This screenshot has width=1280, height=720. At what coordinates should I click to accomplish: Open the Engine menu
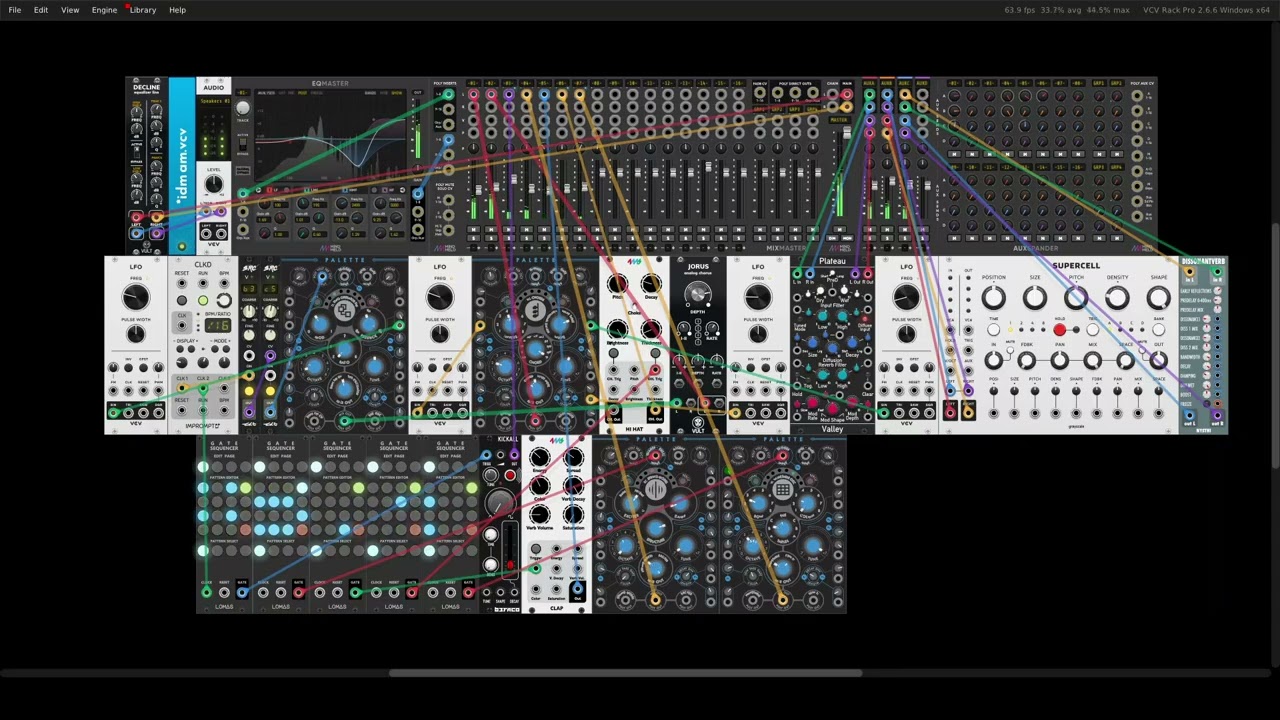104,10
